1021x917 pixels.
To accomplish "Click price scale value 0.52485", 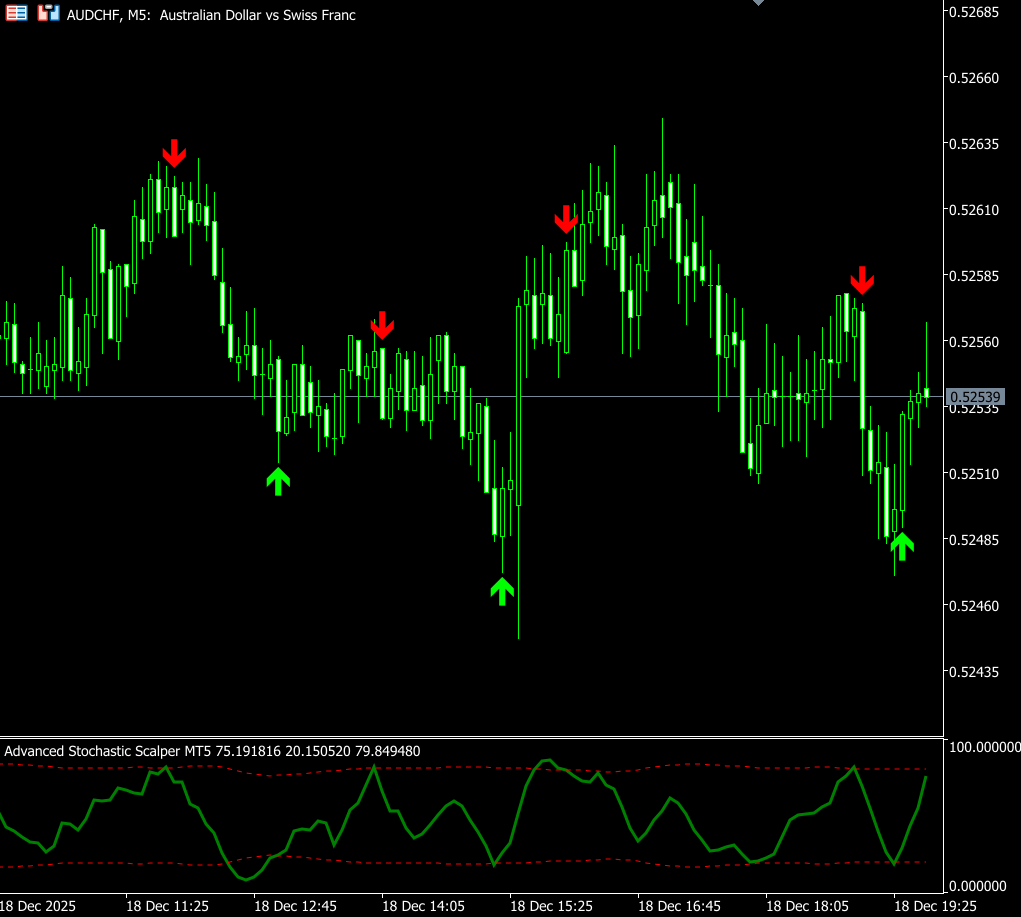I will pyautogui.click(x=974, y=540).
